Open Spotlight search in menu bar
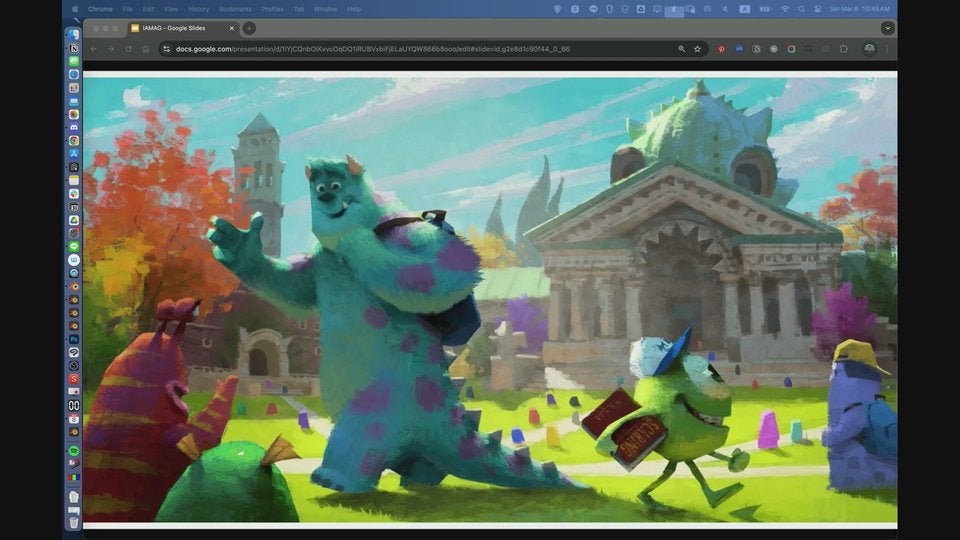This screenshot has width=960, height=540. pos(801,9)
